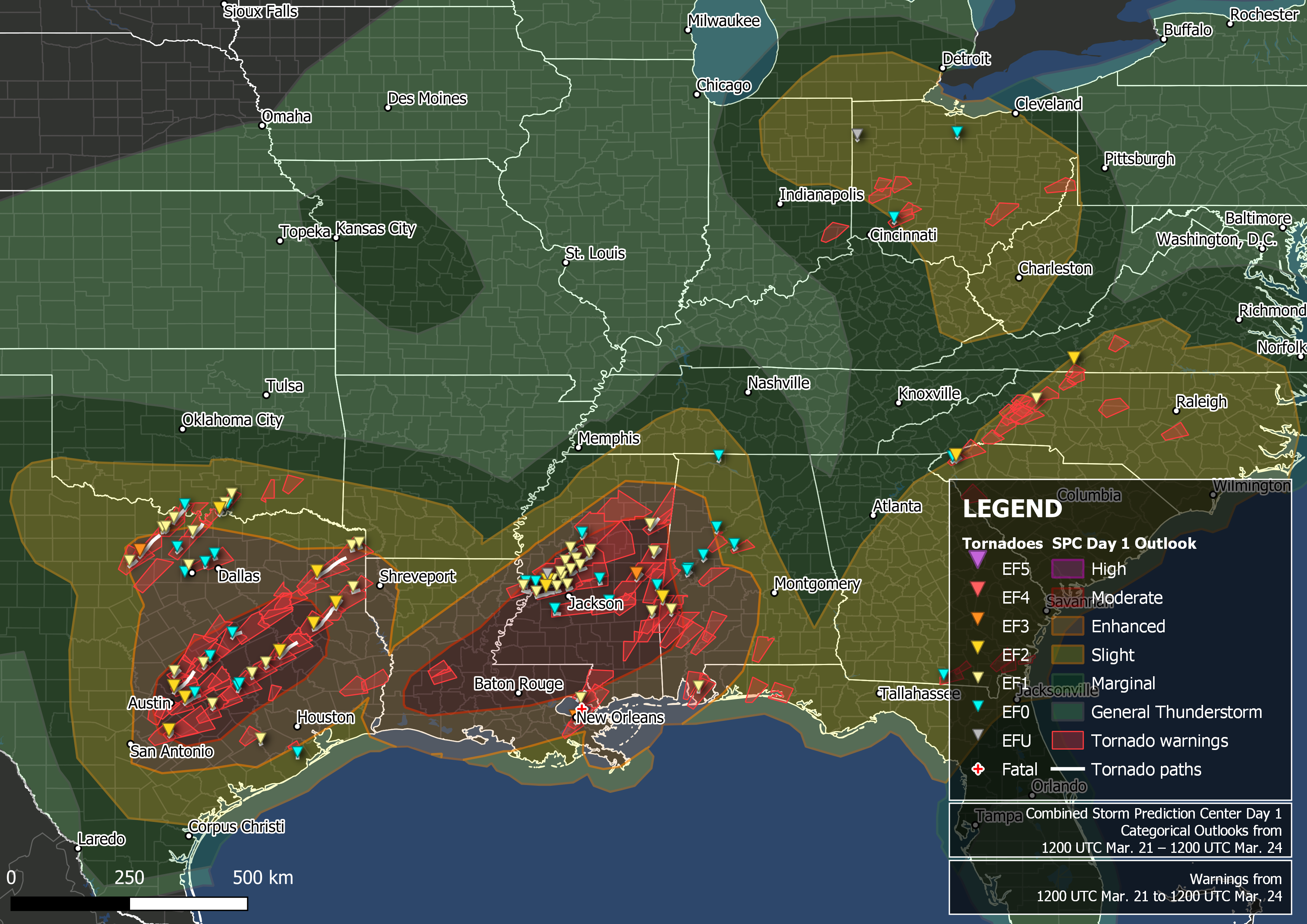Click the Cincinnati city label
1307x924 pixels.
903,235
